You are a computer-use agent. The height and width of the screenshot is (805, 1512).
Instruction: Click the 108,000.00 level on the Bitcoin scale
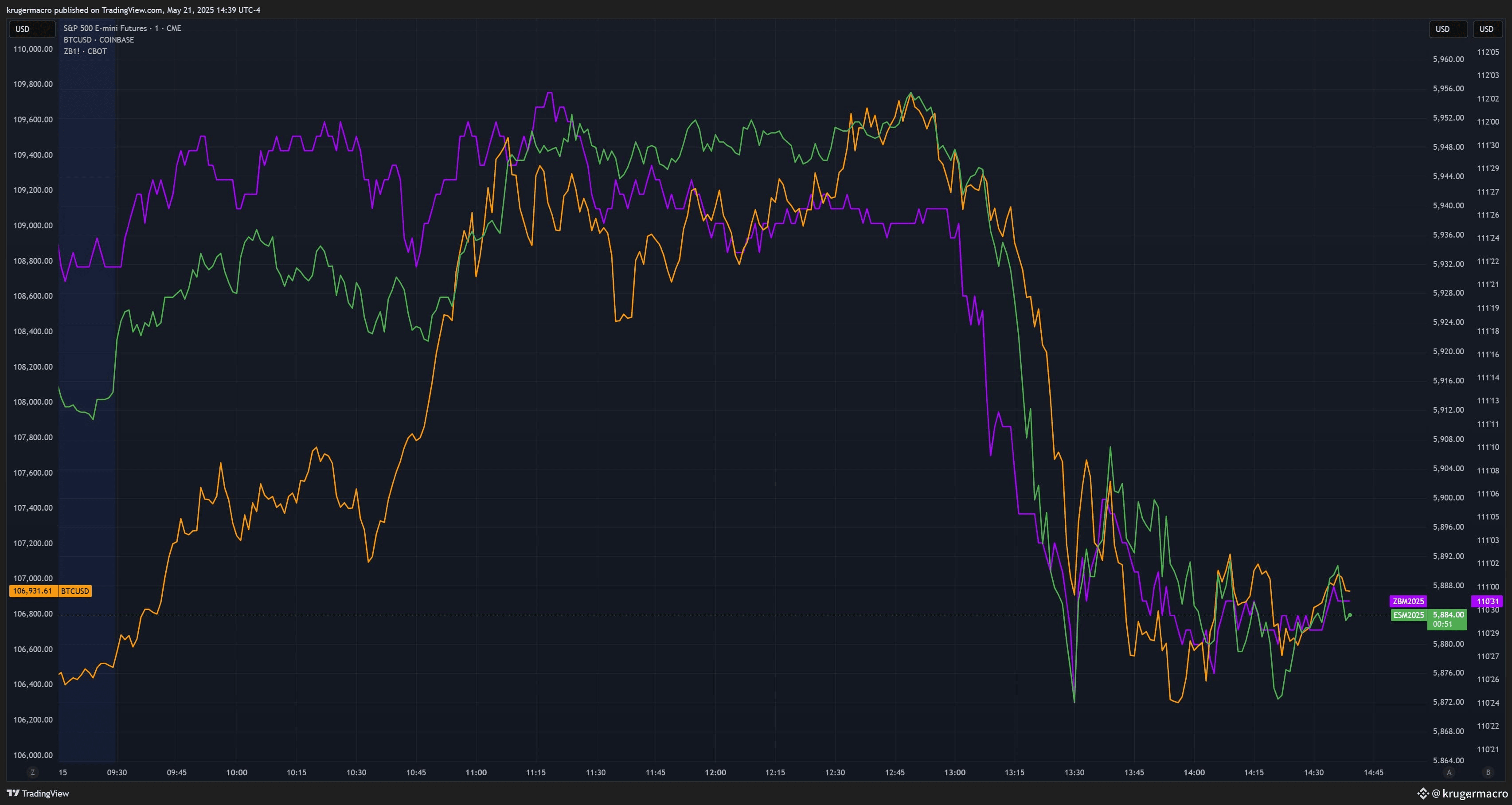coord(33,402)
